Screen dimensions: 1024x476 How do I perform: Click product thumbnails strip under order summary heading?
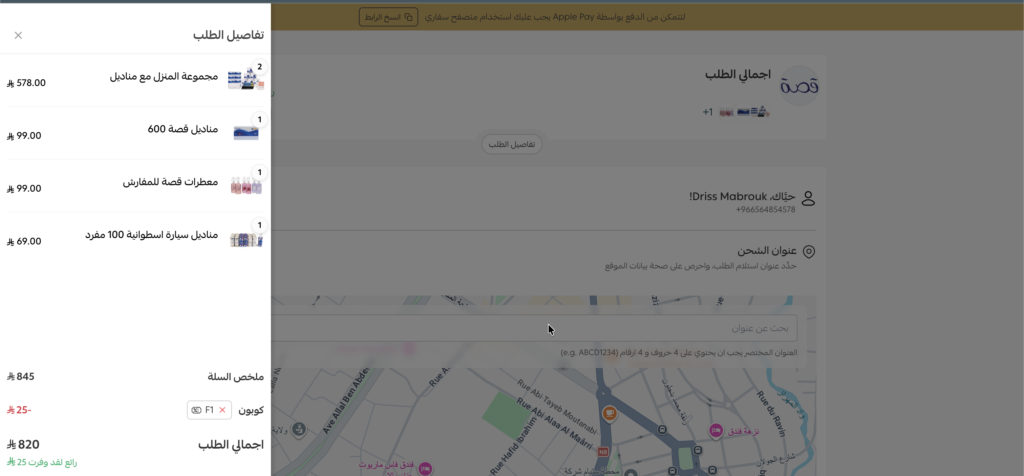click(x=744, y=112)
